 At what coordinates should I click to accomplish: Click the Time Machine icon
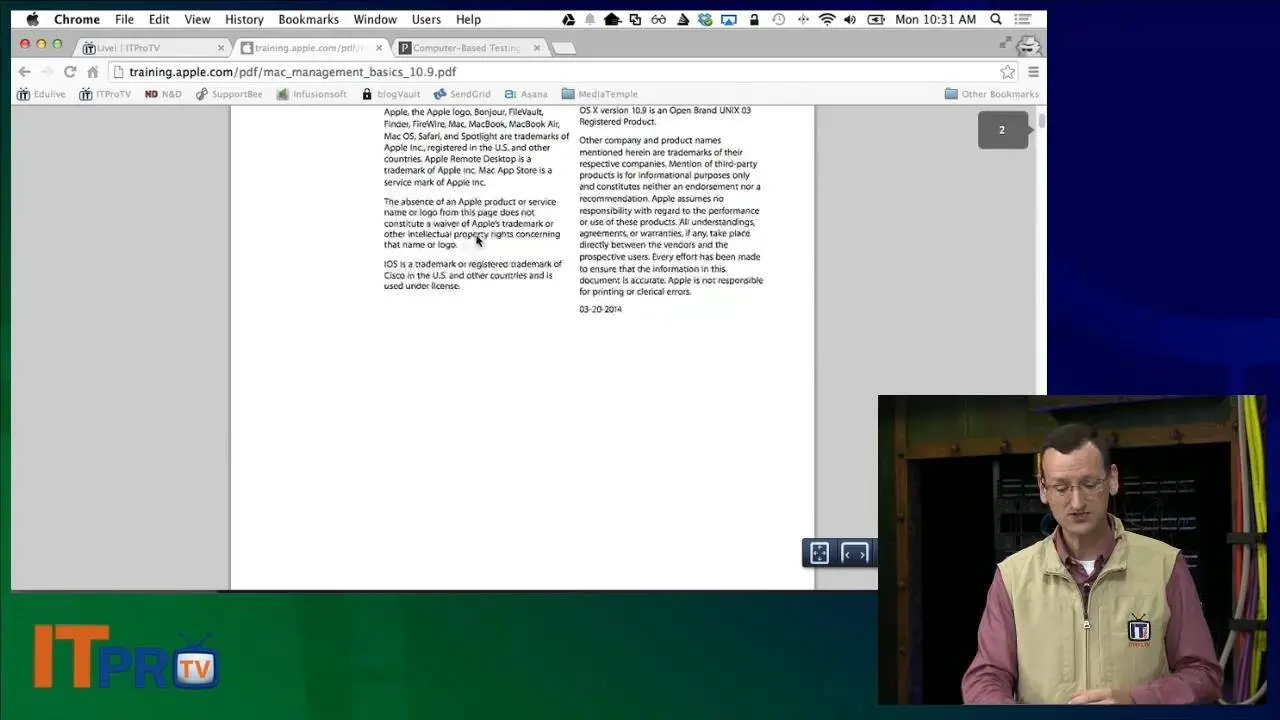pos(778,19)
